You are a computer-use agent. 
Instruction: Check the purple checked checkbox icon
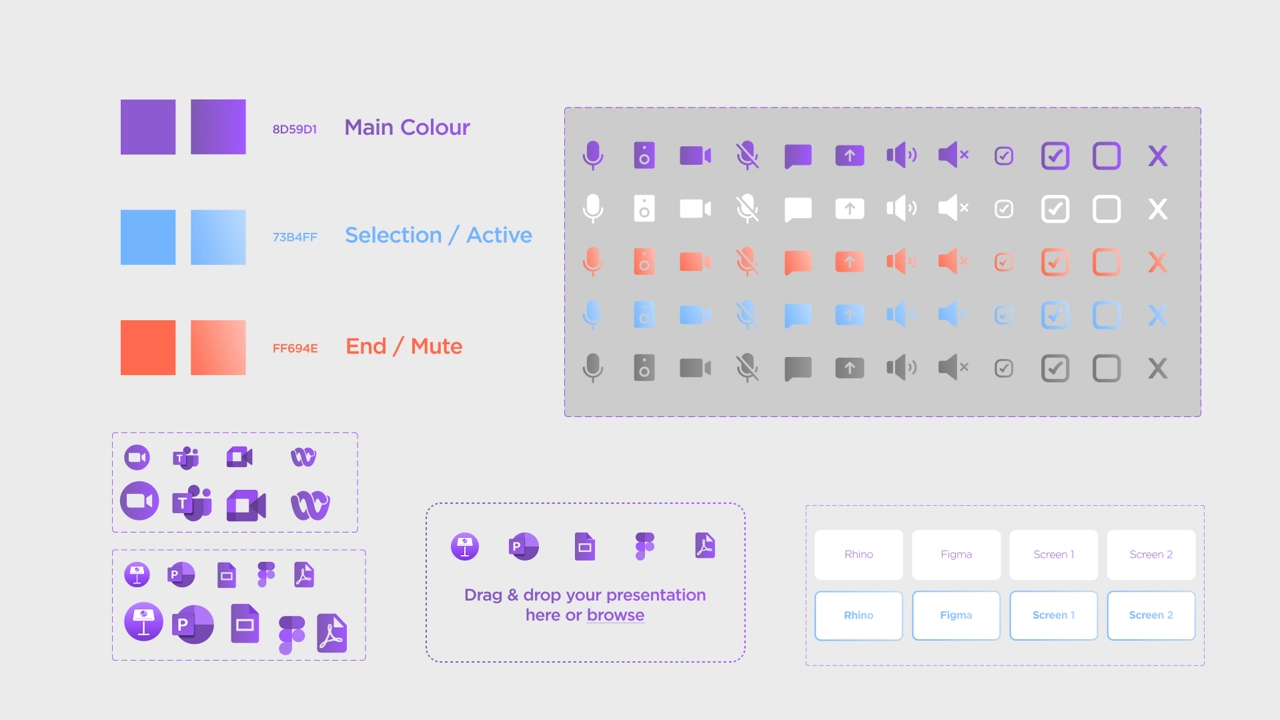1055,155
